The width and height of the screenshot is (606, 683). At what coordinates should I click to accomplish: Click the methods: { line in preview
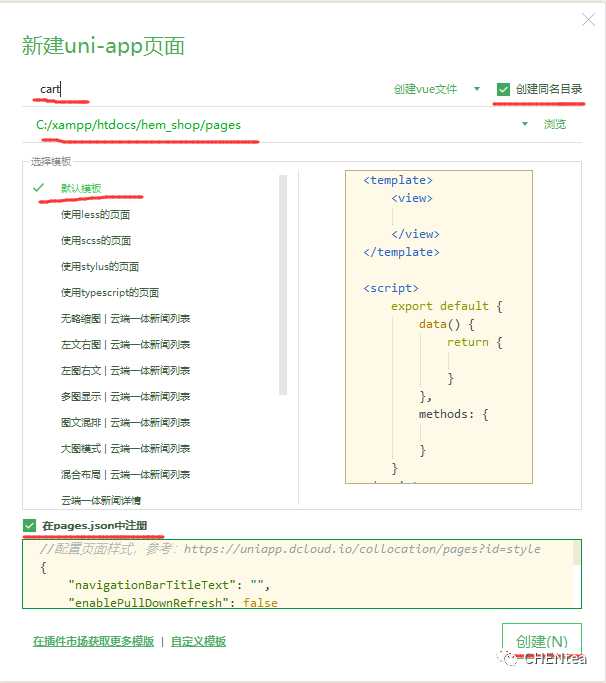click(x=454, y=414)
